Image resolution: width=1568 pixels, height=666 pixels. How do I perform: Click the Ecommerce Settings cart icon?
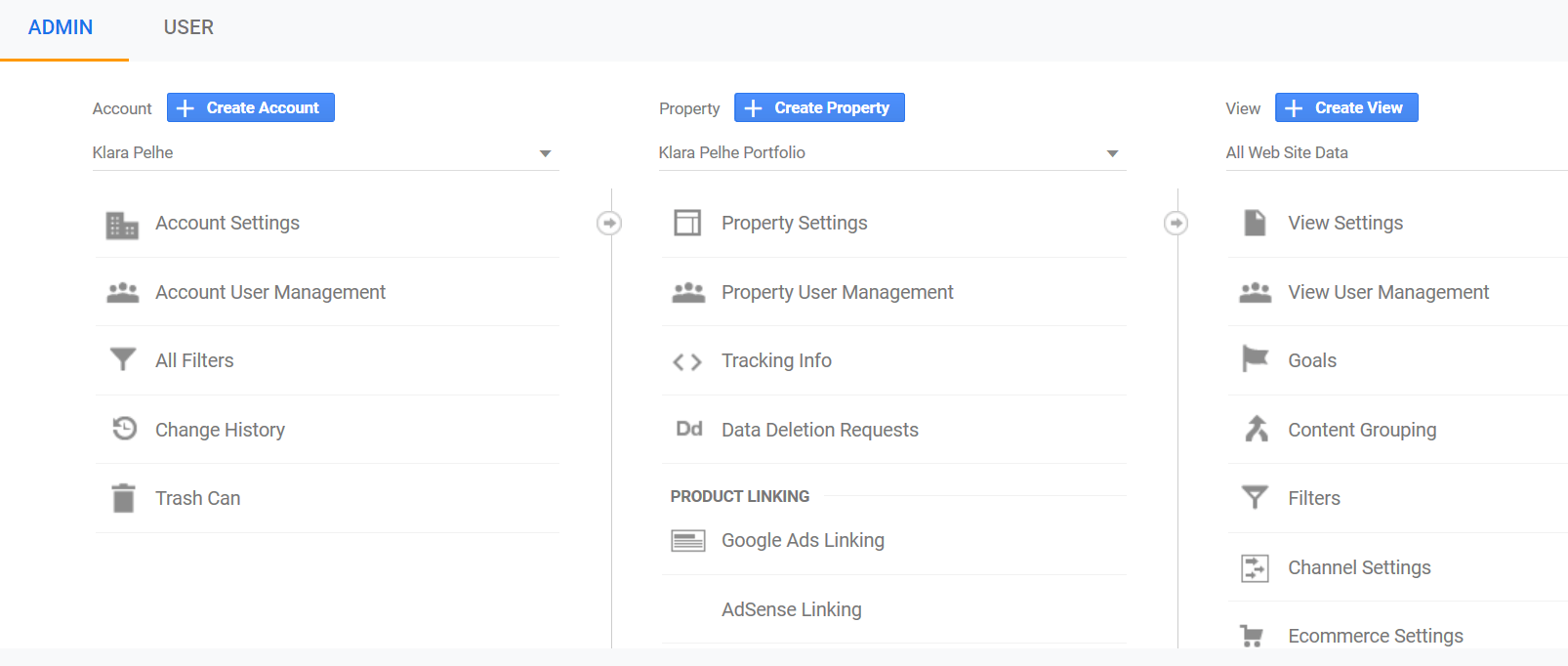(x=1252, y=636)
